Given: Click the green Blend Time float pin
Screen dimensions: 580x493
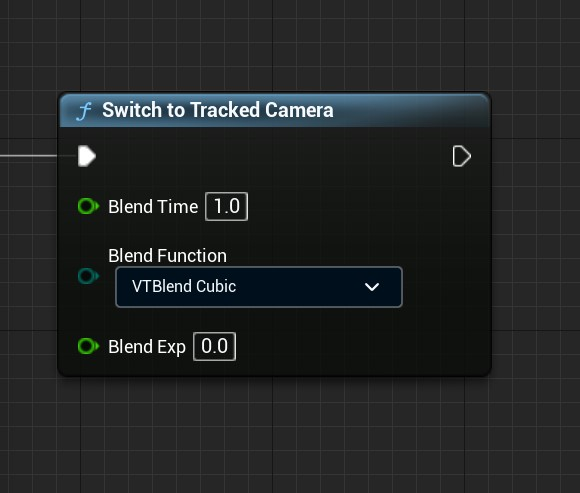Looking at the screenshot, I should [x=88, y=206].
